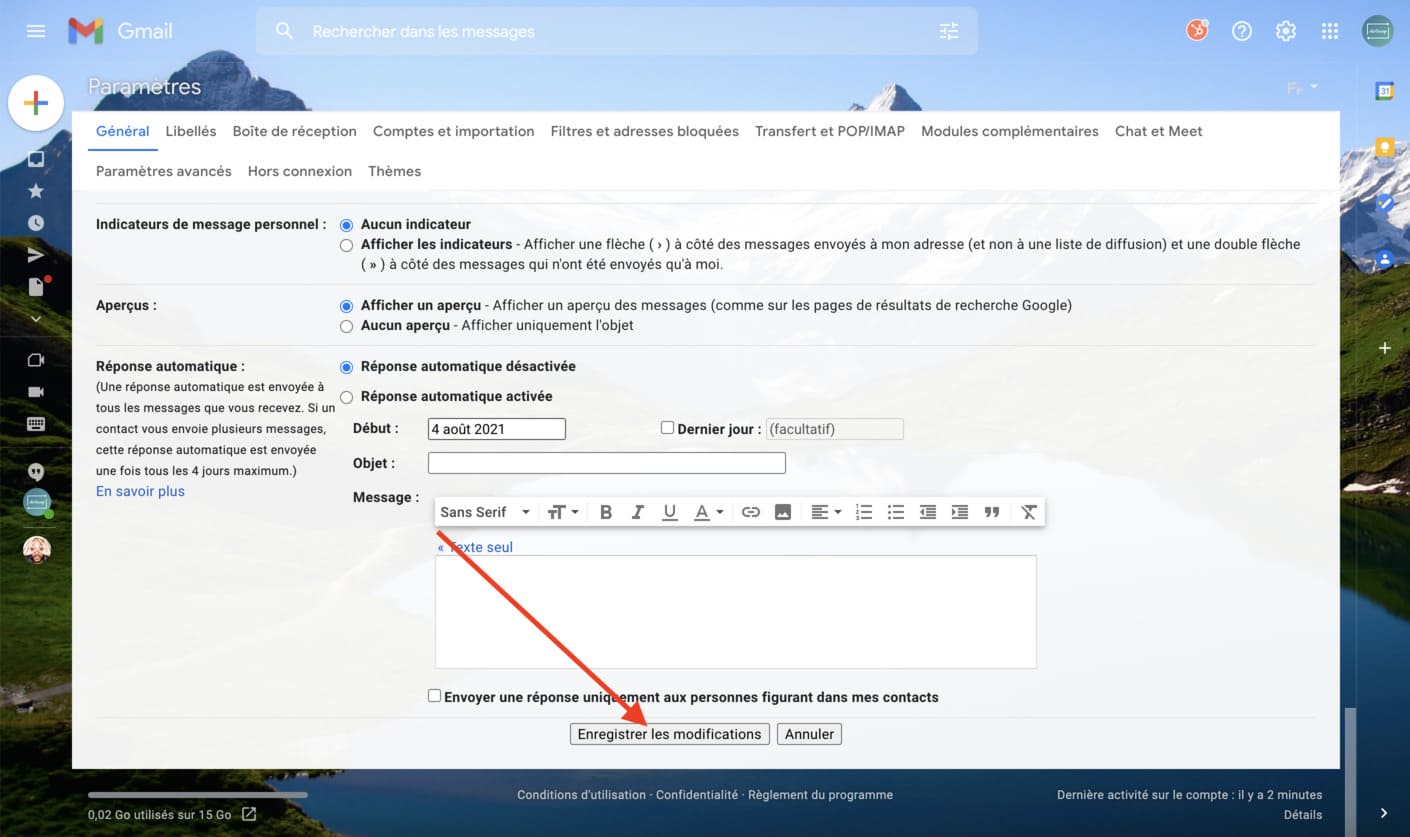The width and height of the screenshot is (1410, 837).
Task: Open the Help question mark icon
Action: coord(1242,31)
